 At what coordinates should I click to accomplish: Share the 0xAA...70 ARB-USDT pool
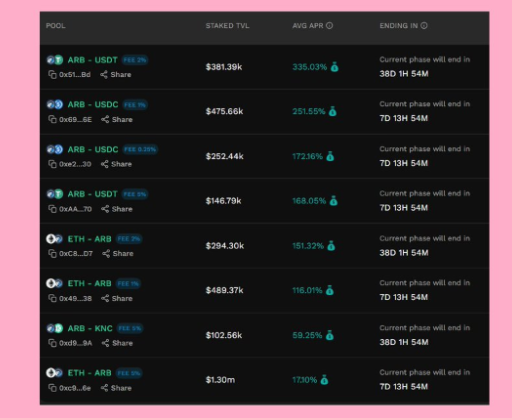(117, 209)
